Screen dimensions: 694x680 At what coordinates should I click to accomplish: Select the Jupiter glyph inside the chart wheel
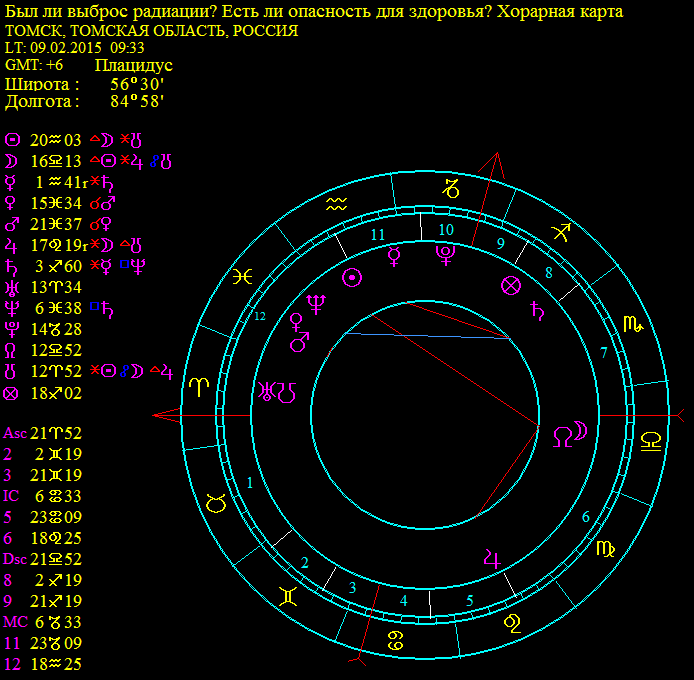point(492,559)
